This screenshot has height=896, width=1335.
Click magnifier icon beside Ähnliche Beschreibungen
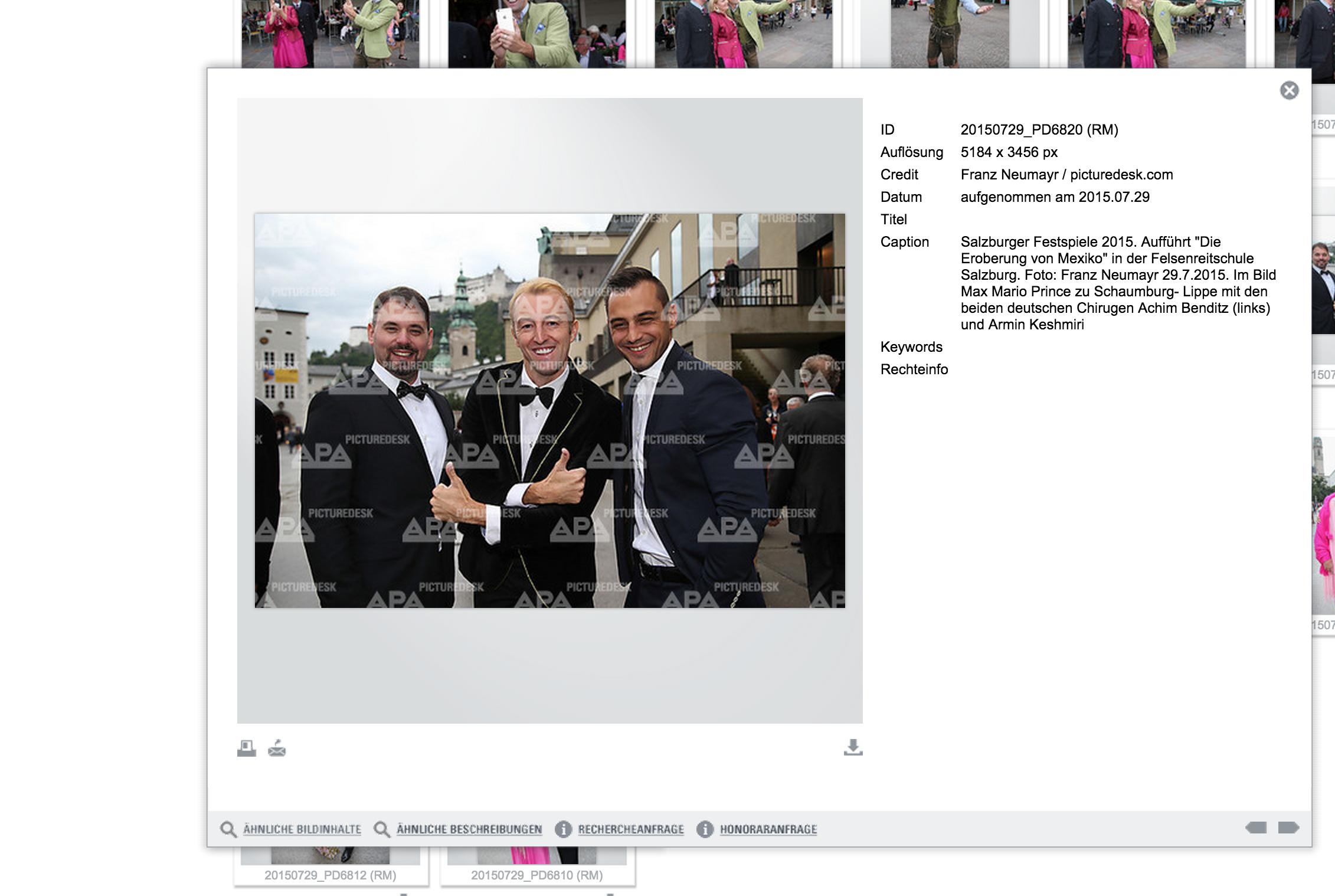click(382, 829)
